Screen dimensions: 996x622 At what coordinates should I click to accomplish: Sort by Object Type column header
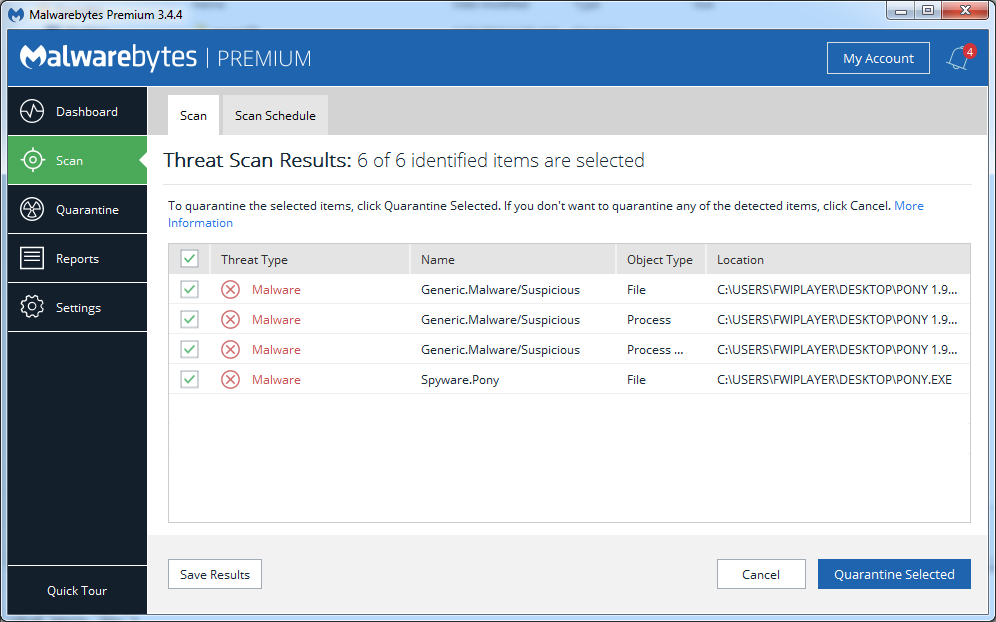click(x=661, y=259)
